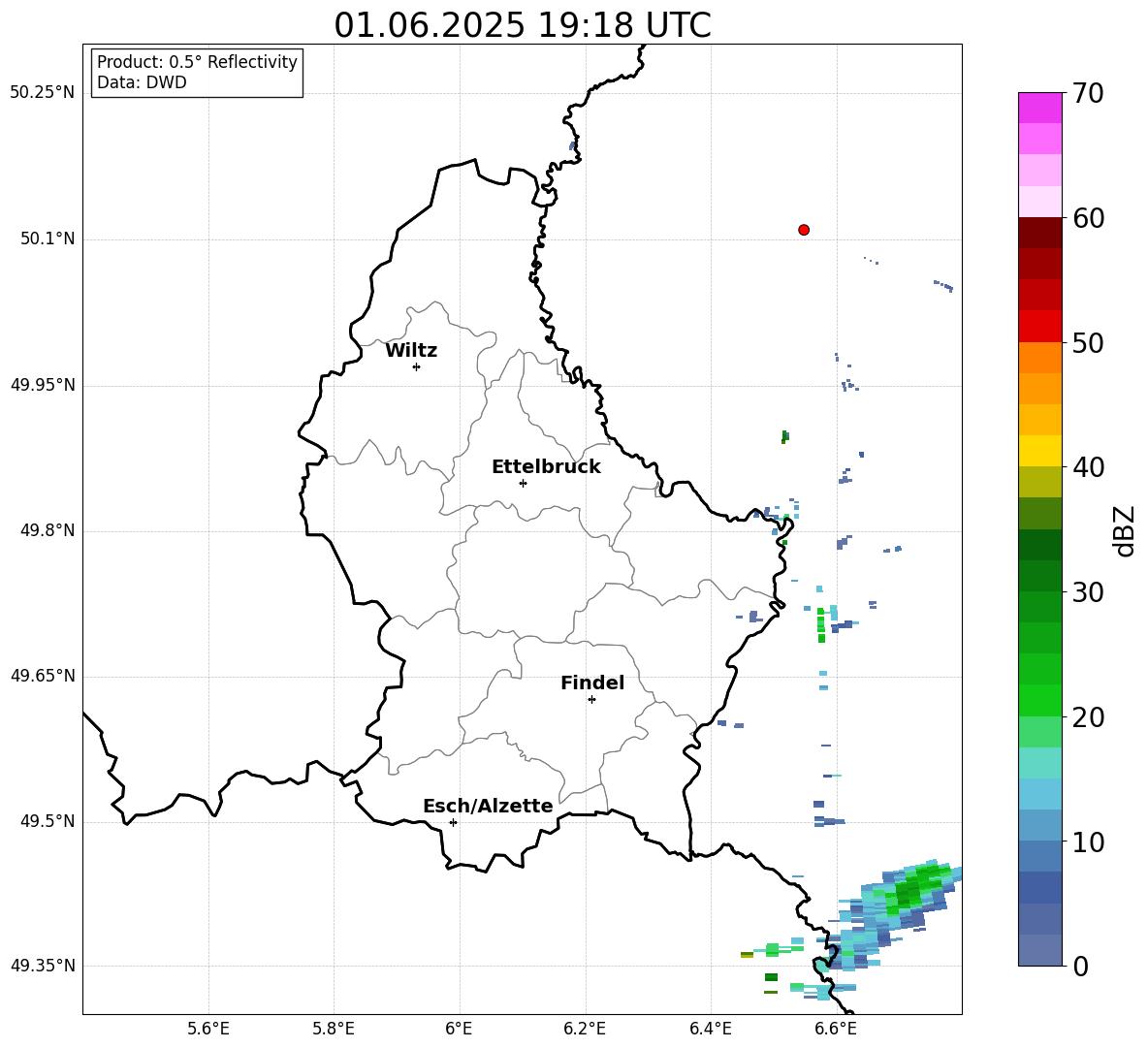The width and height of the screenshot is (1148, 1048).
Task: Click the 50.25°N latitude label
Action: coord(43,93)
